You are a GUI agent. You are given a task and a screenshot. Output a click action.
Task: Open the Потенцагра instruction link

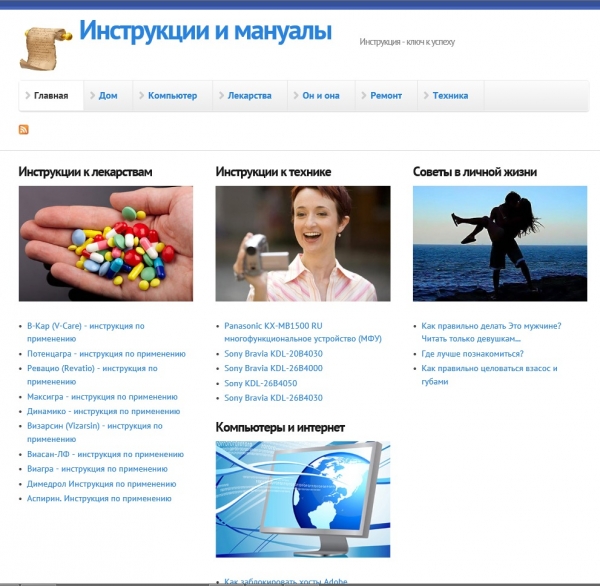tap(106, 353)
